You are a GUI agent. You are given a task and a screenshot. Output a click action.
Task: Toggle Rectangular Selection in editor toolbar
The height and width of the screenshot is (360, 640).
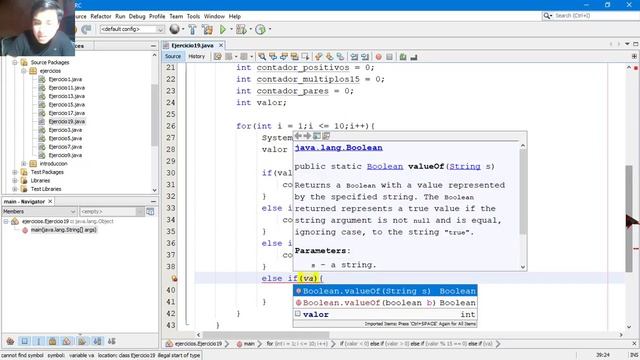[305, 57]
